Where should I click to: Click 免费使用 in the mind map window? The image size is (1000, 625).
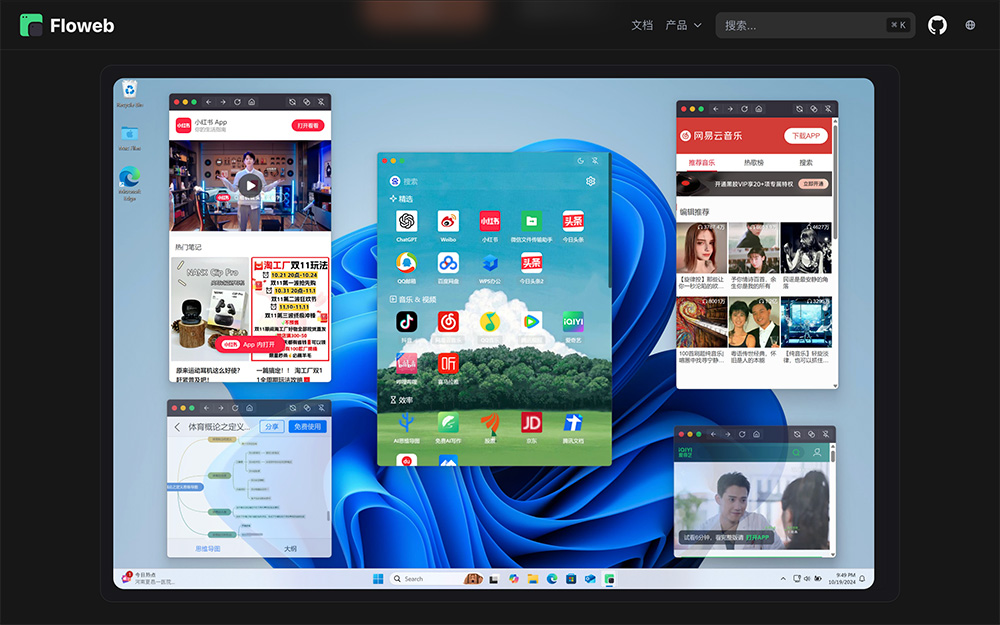pos(307,427)
